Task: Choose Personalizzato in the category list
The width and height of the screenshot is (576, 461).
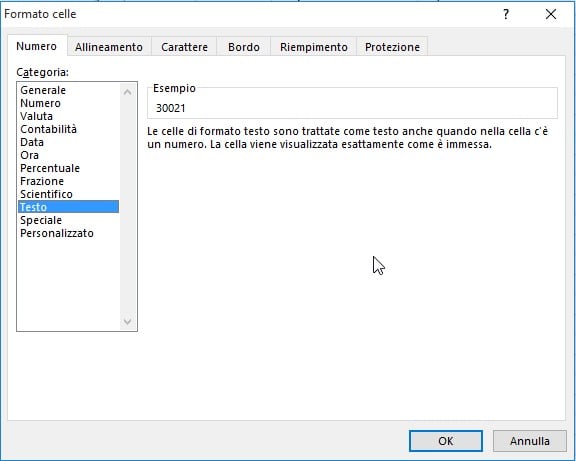Action: [x=57, y=233]
